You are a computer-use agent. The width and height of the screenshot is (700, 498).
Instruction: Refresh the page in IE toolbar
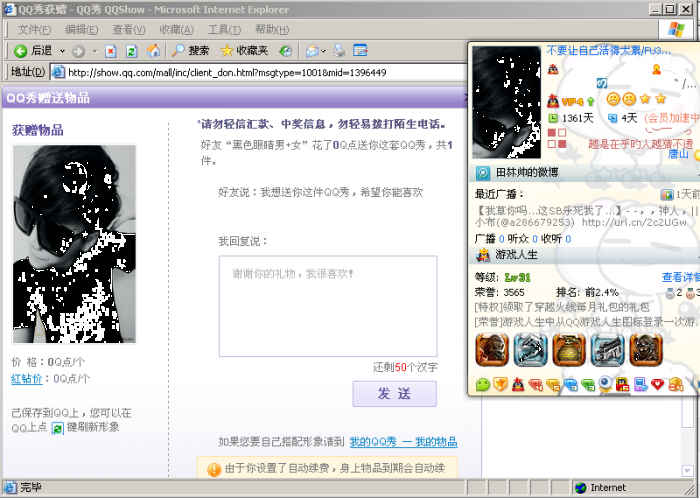click(x=131, y=51)
